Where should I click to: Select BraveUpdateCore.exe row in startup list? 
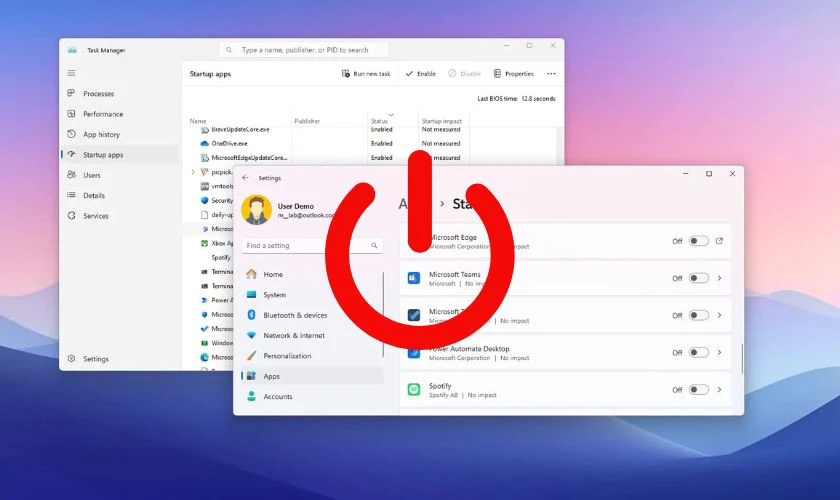coord(372,130)
